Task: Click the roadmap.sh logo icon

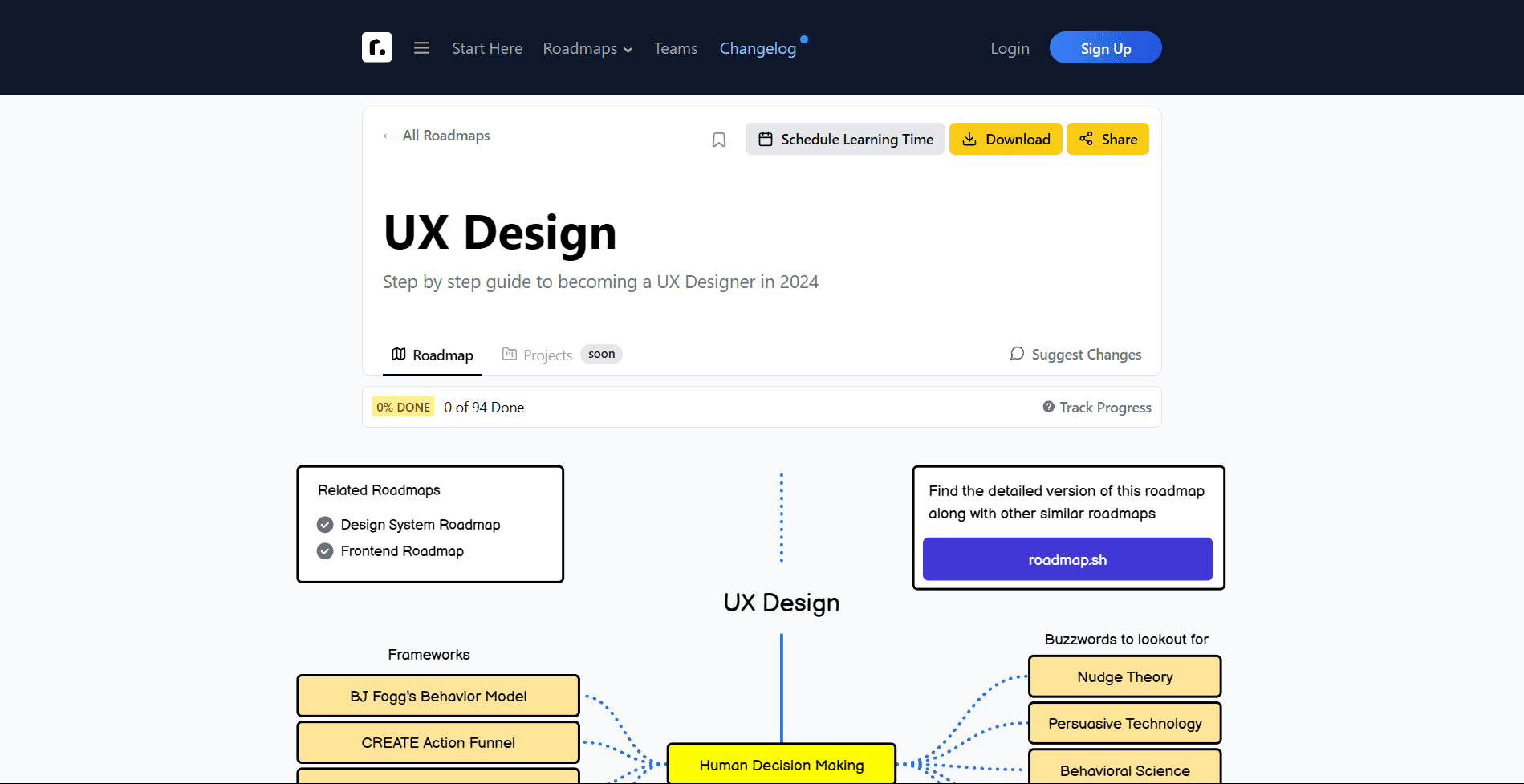Action: 376,47
